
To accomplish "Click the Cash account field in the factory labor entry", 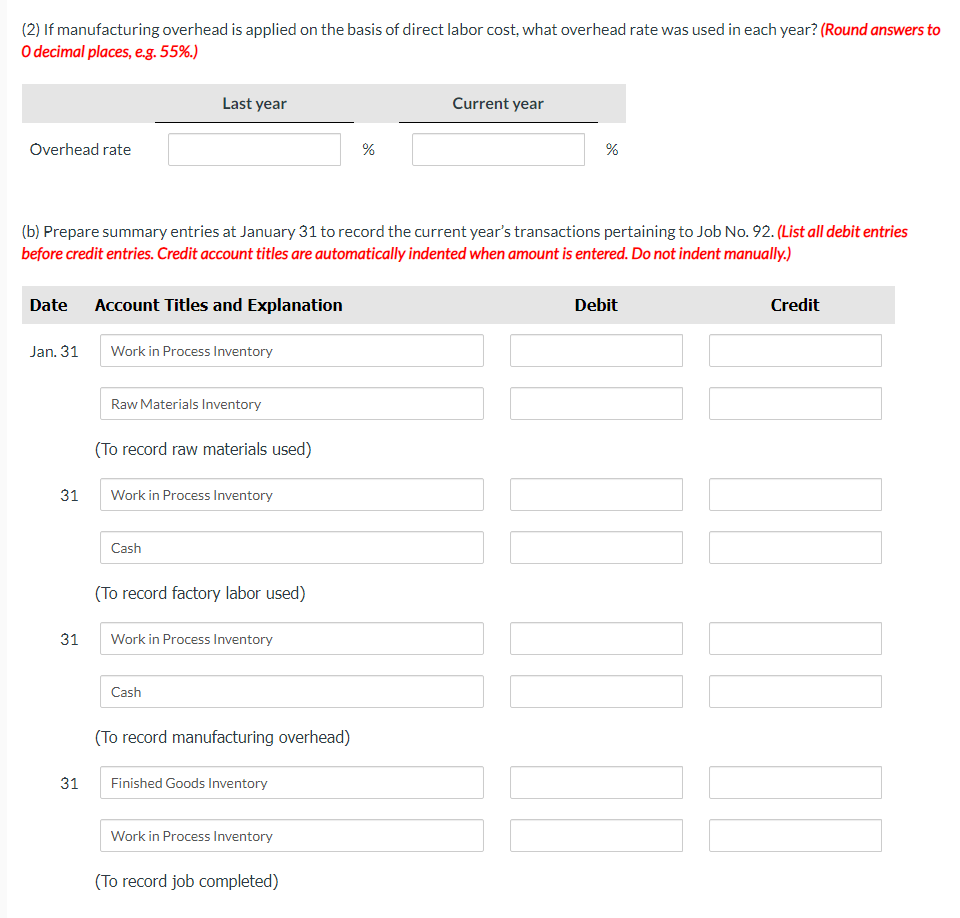I will tap(291, 547).
